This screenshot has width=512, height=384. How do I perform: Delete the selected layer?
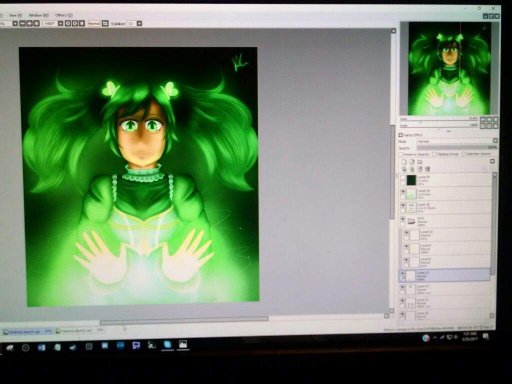click(427, 169)
